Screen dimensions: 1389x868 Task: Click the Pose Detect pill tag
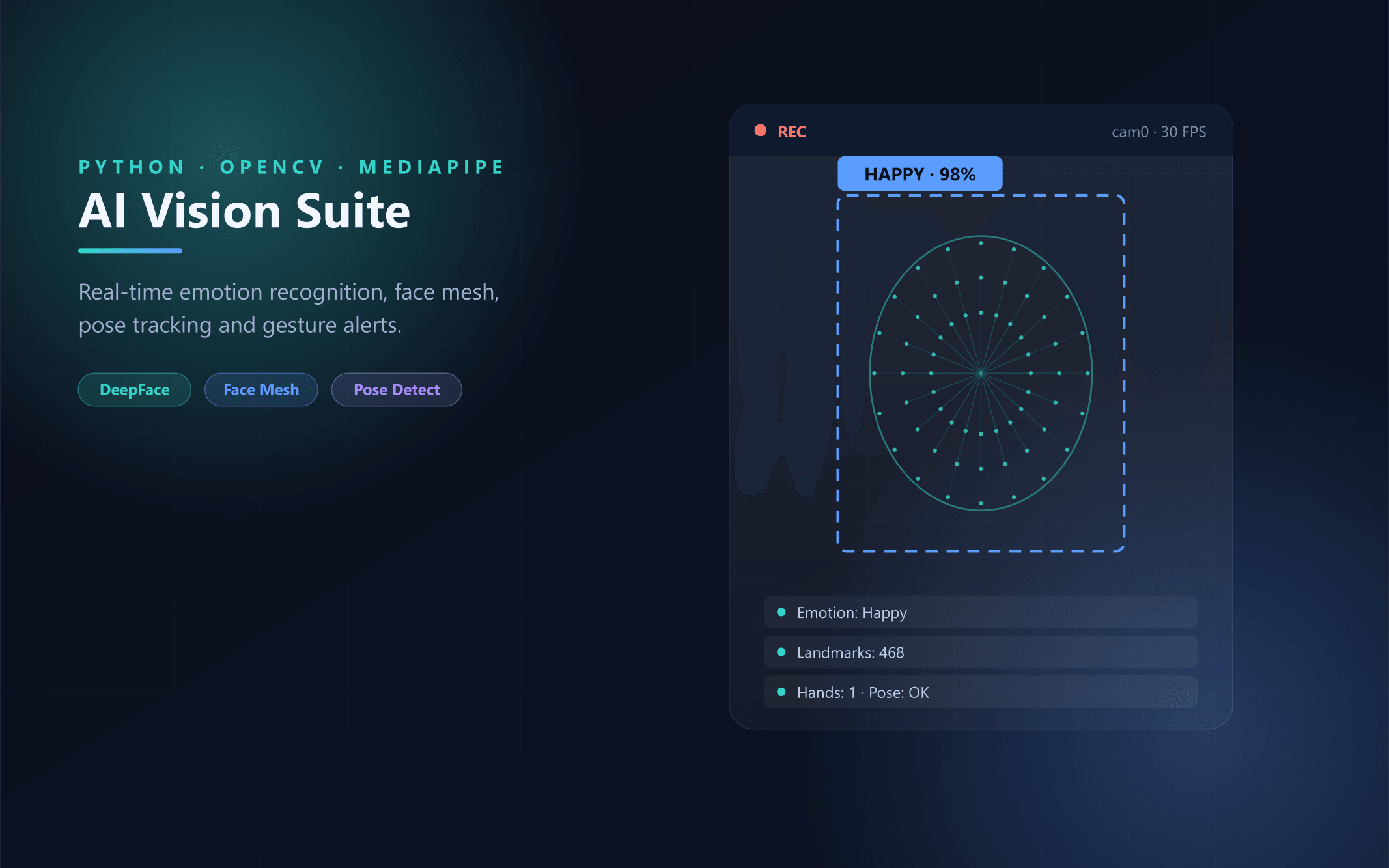(397, 389)
